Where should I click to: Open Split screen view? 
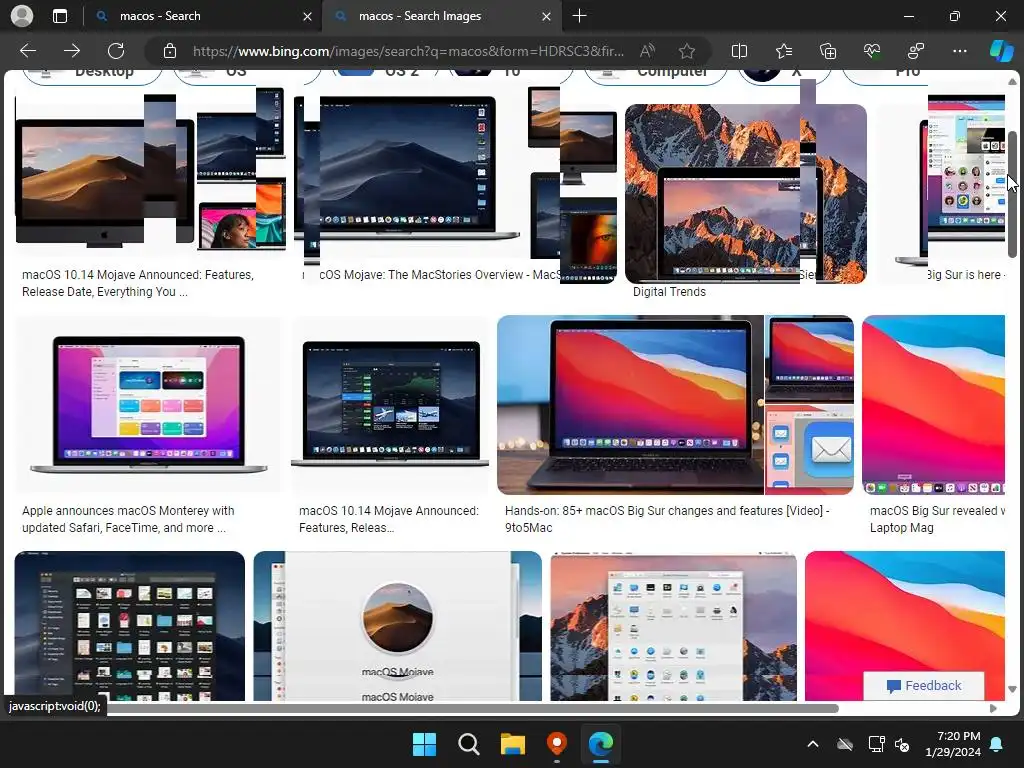point(739,51)
